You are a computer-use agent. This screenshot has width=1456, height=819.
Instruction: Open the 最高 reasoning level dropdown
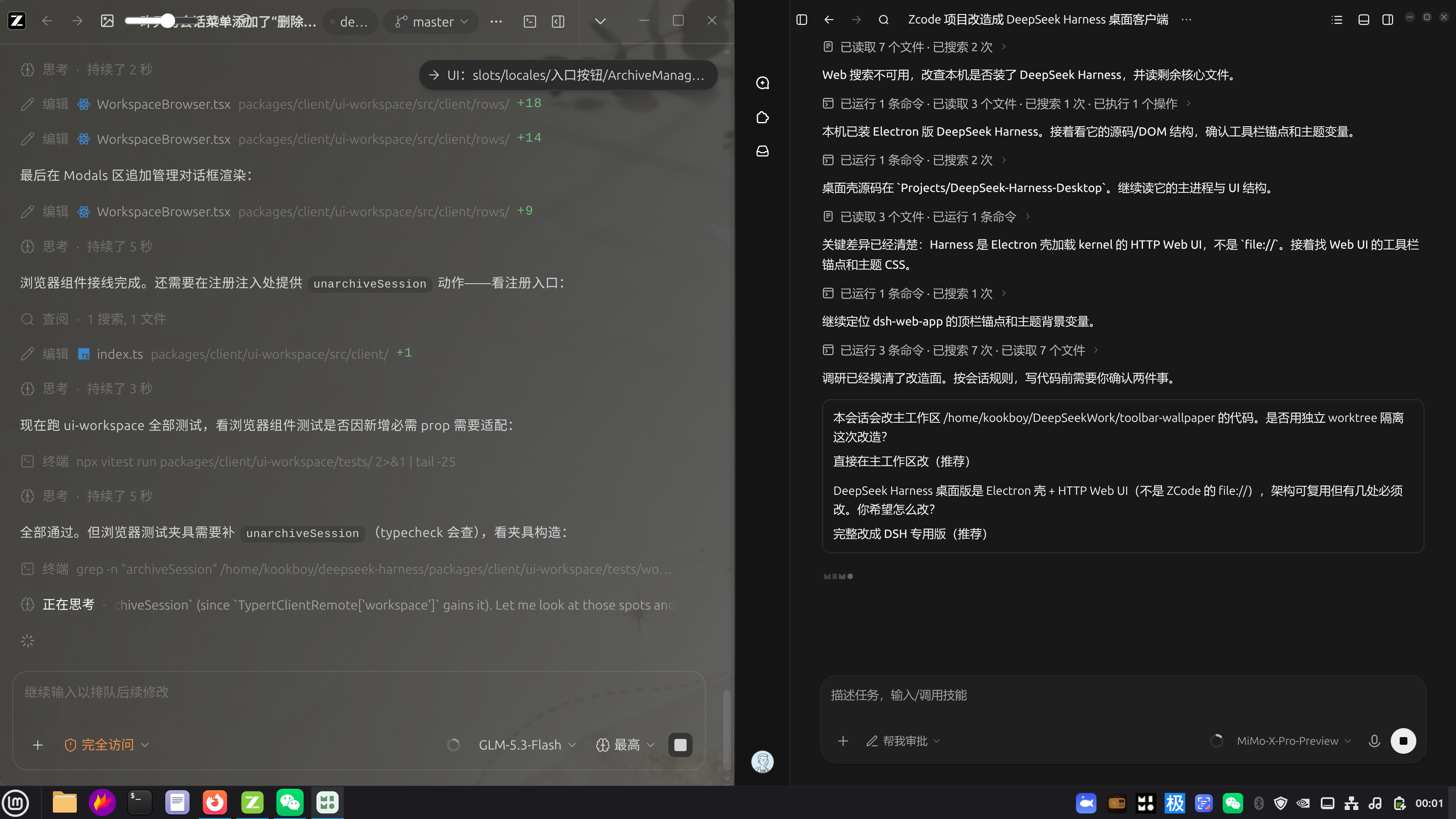(625, 745)
